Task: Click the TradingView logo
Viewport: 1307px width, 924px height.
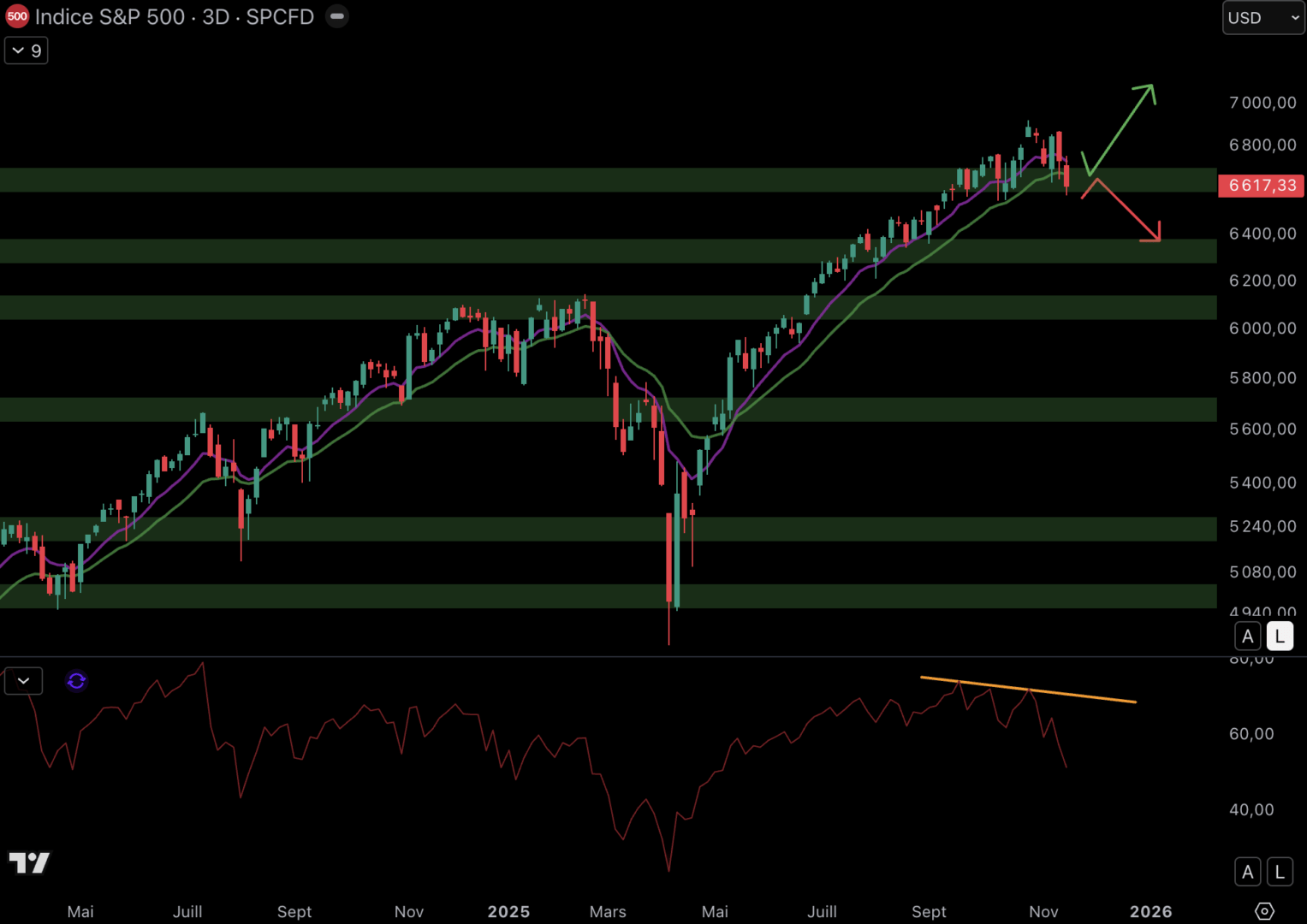Action: (29, 862)
